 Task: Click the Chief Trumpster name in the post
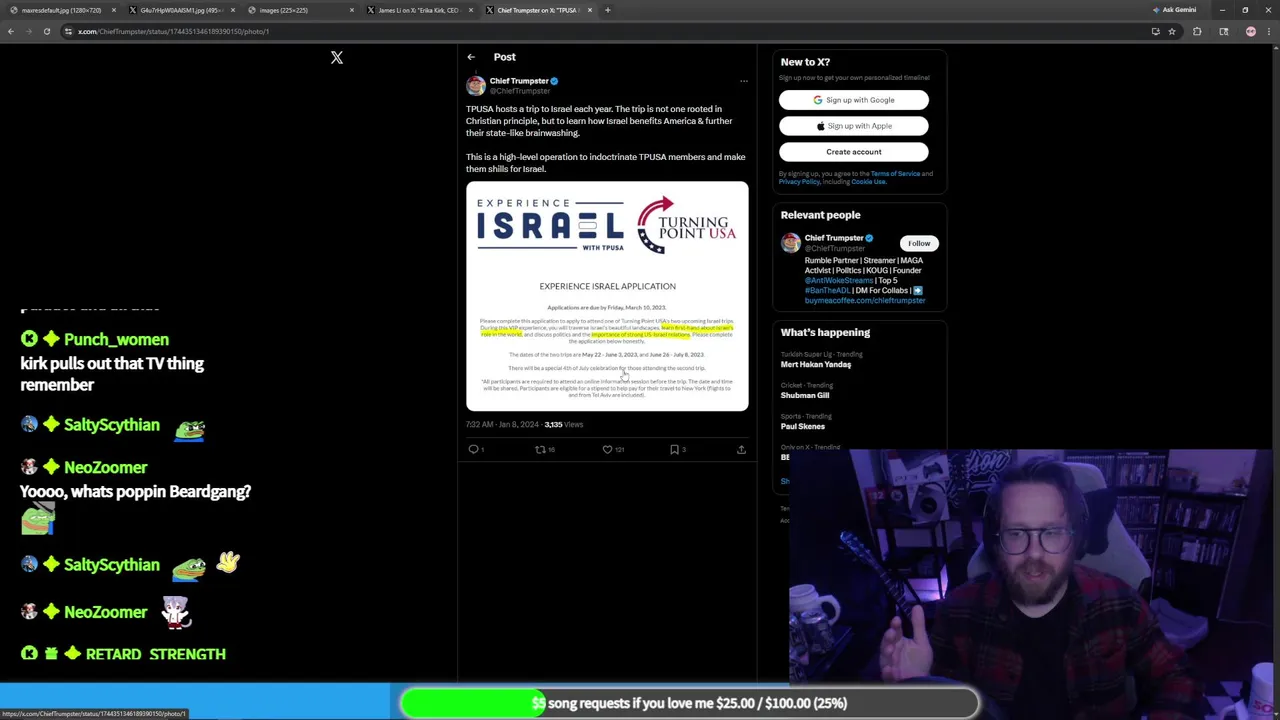pos(518,81)
